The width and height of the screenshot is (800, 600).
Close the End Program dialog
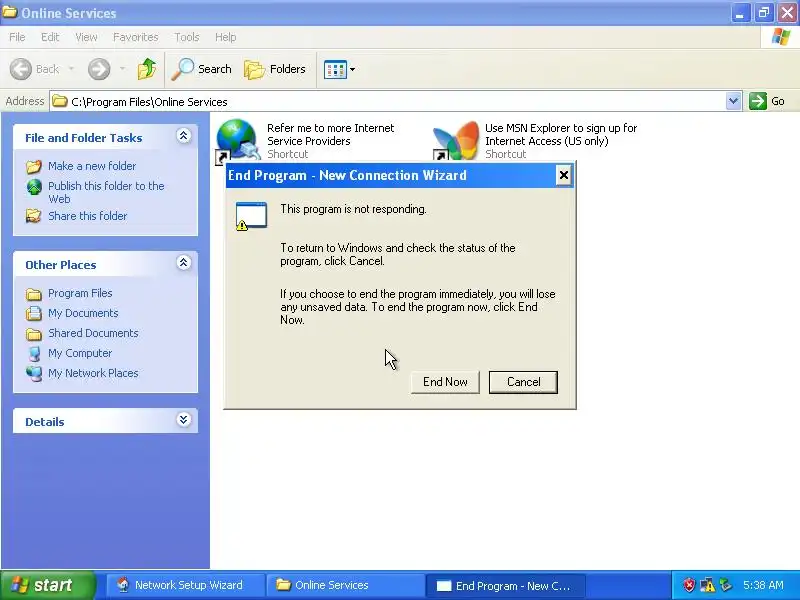click(x=563, y=176)
